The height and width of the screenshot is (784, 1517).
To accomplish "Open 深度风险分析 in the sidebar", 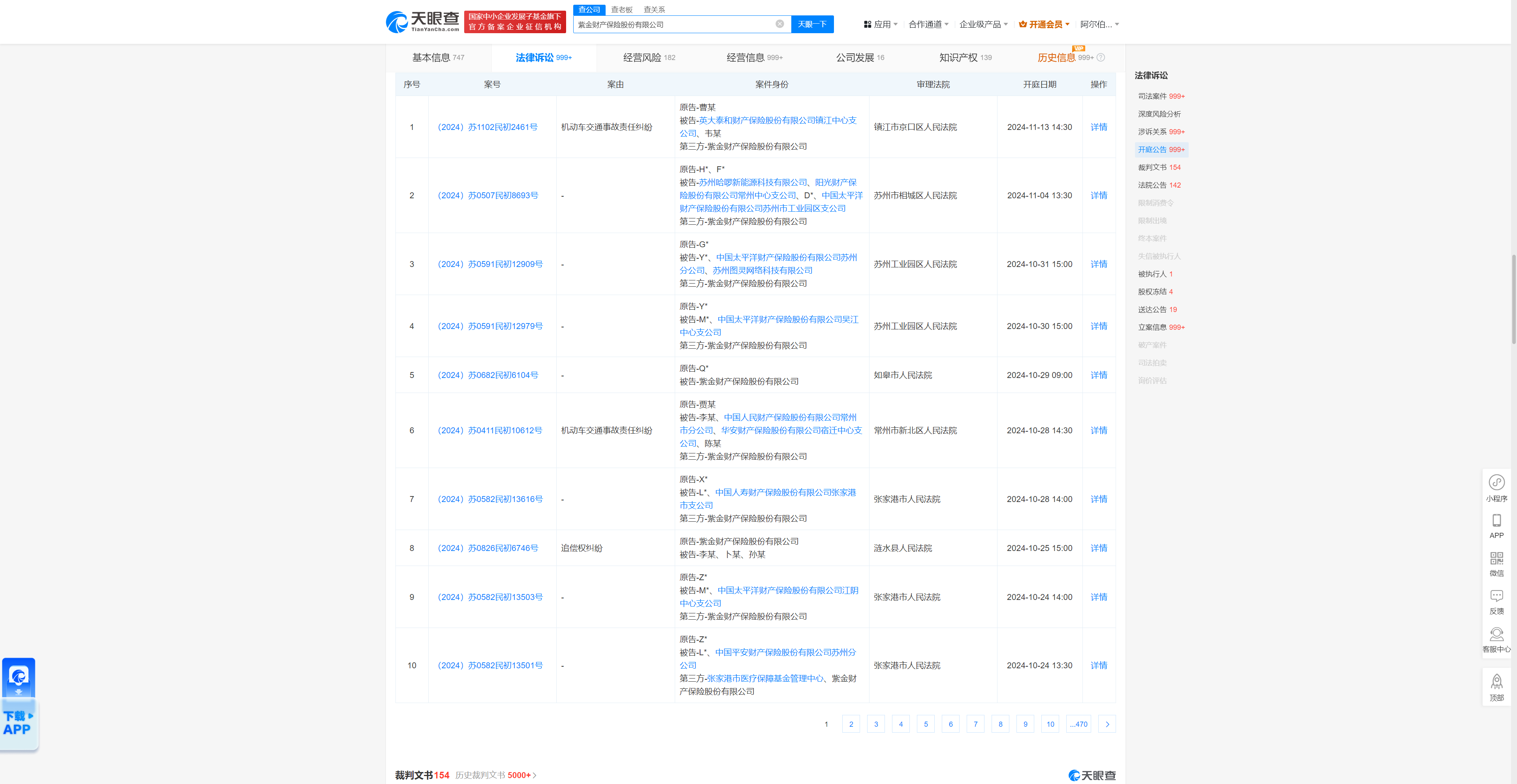I will coord(1159,114).
